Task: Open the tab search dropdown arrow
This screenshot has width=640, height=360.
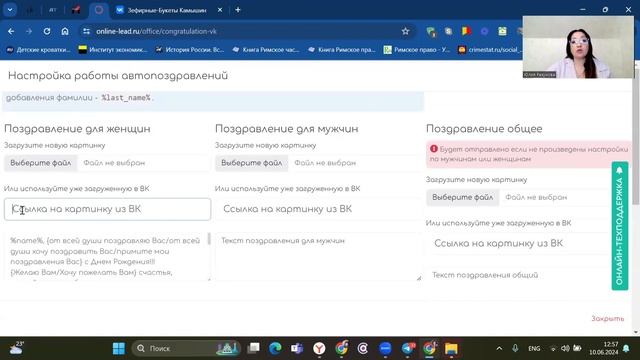Action: coord(10,10)
